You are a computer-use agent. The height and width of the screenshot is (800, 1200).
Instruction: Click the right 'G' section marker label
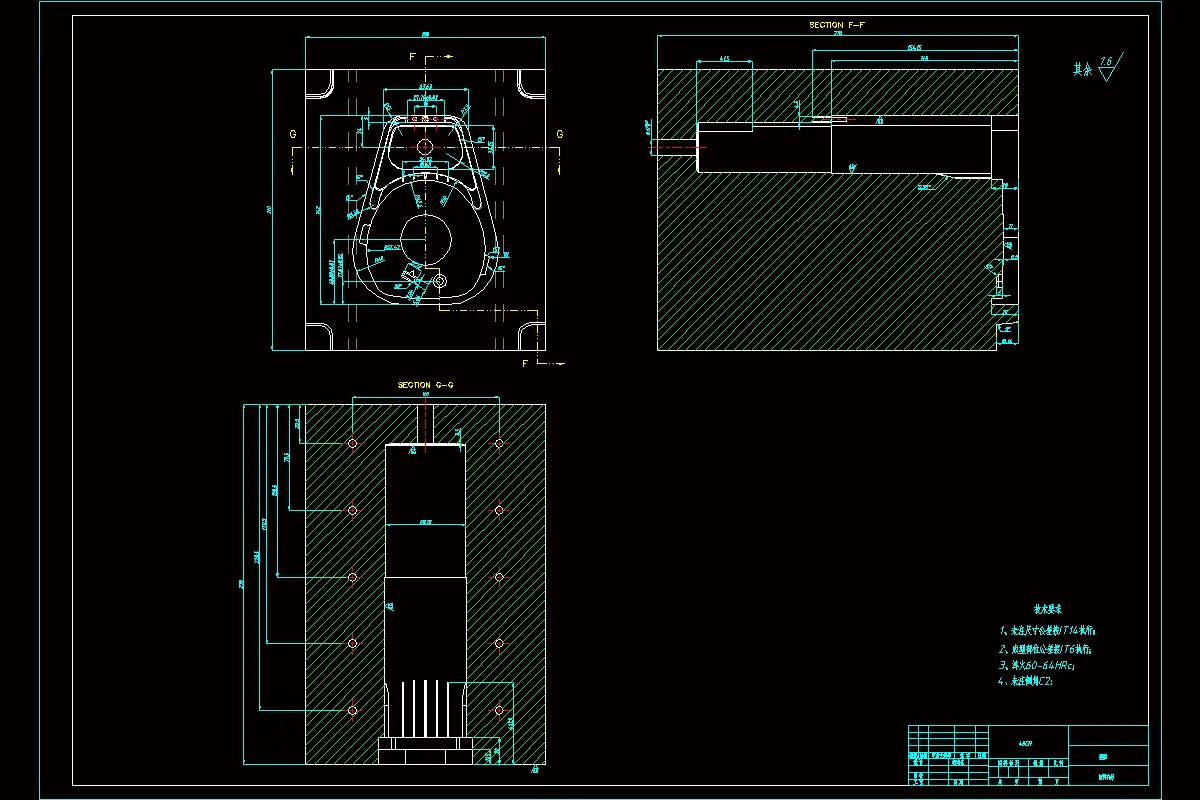[559, 134]
